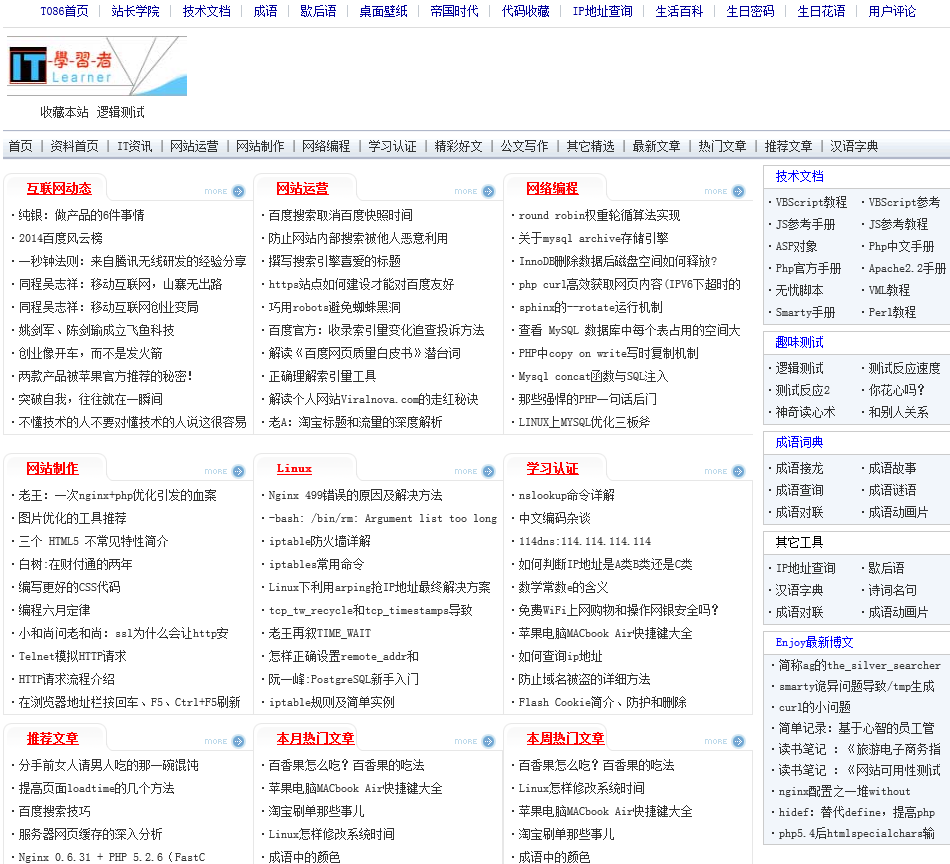Open MORE icon for Linux section
This screenshot has width=950, height=864.
pyautogui.click(x=475, y=471)
